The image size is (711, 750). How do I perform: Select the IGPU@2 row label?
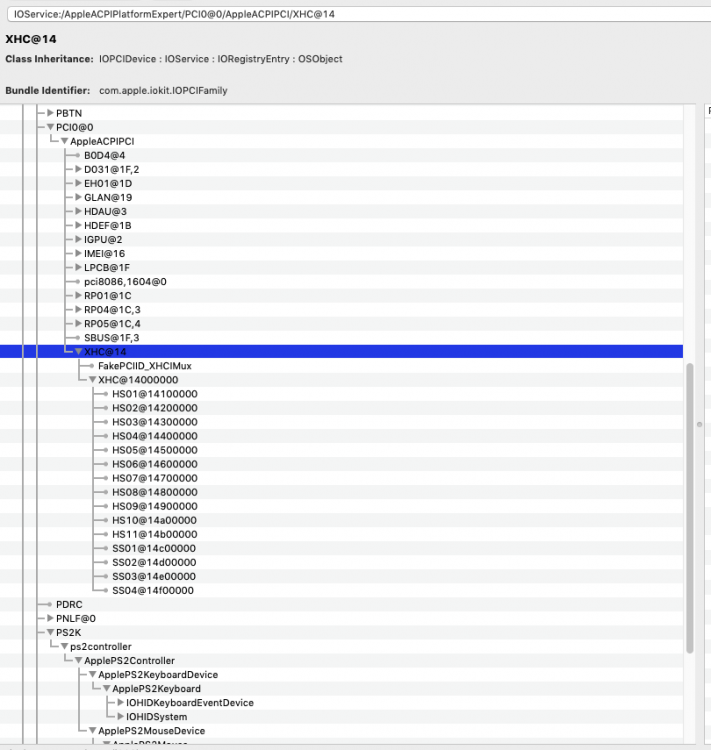[103, 239]
